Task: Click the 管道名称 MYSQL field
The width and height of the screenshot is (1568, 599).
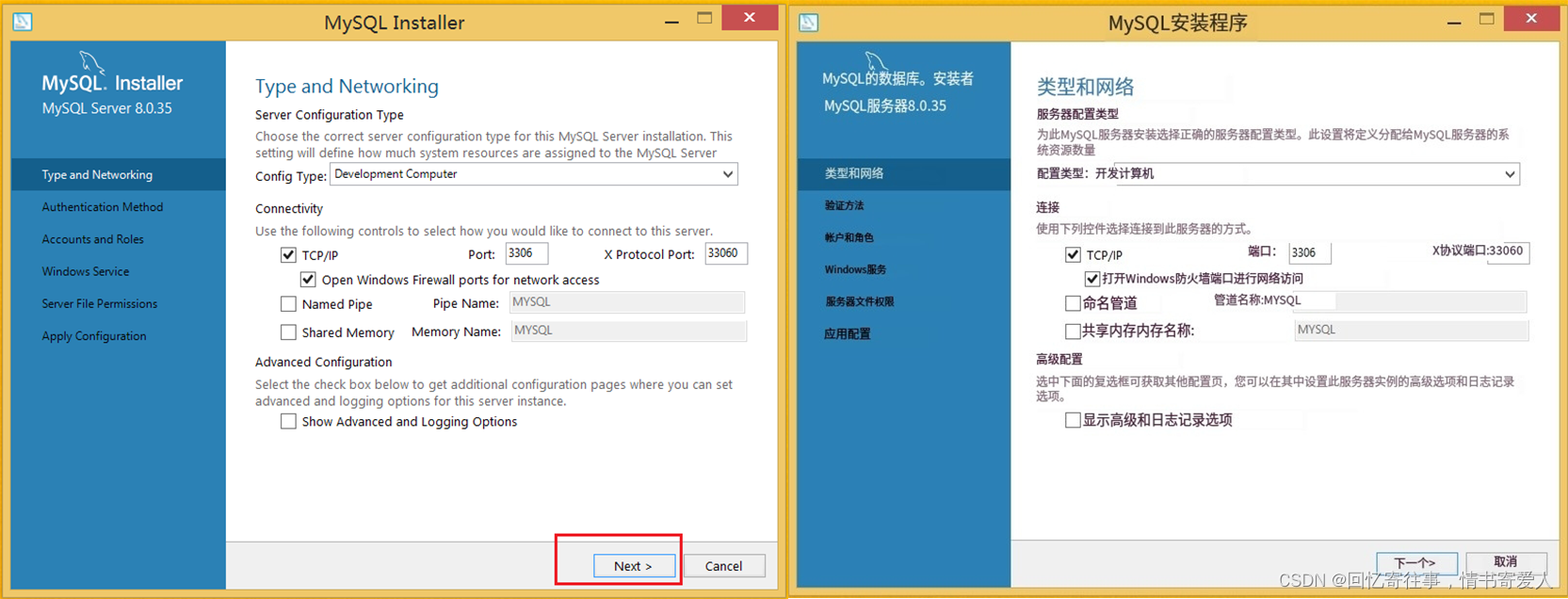Action: pos(1394,301)
